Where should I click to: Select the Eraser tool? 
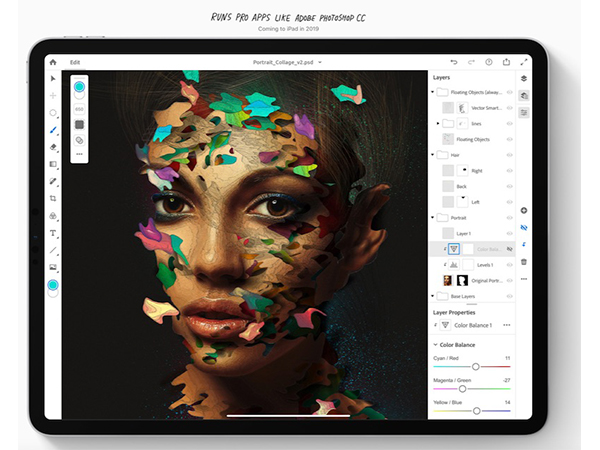click(x=53, y=147)
